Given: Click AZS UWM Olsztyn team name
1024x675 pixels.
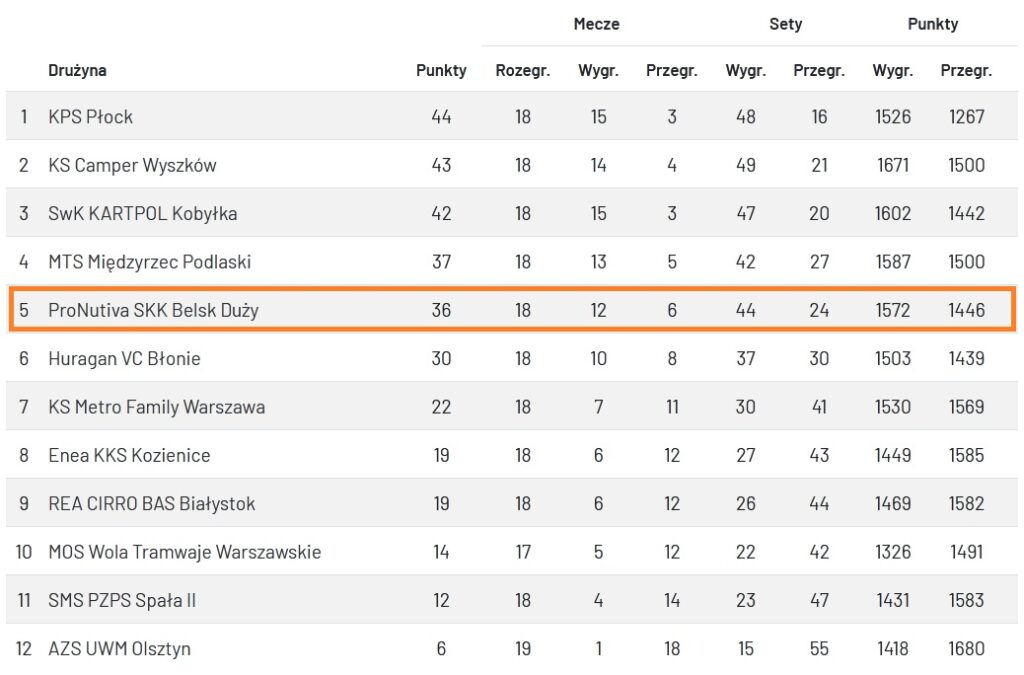Looking at the screenshot, I should (x=119, y=649).
